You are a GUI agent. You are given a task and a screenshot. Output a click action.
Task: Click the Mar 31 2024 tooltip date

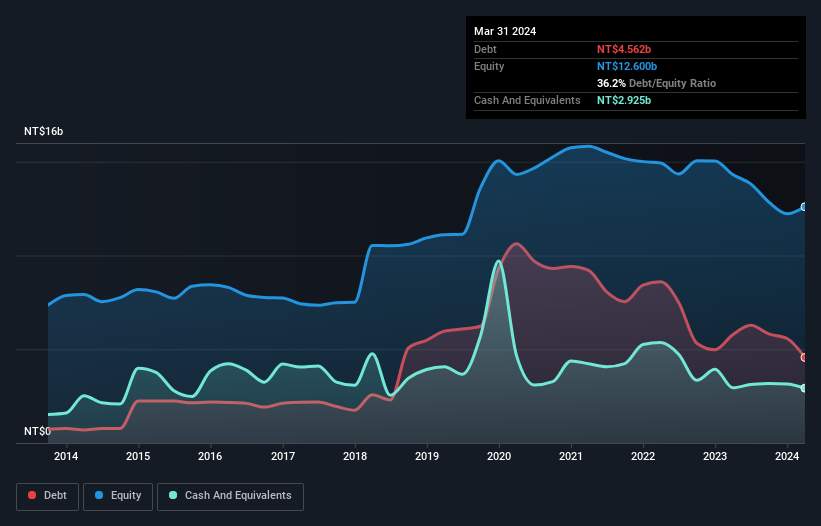505,31
